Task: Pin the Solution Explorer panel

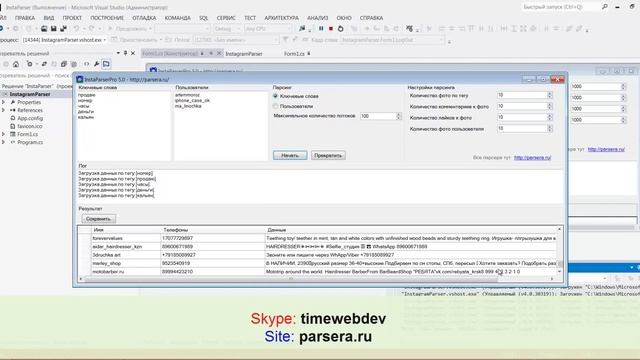Action: click(126, 53)
